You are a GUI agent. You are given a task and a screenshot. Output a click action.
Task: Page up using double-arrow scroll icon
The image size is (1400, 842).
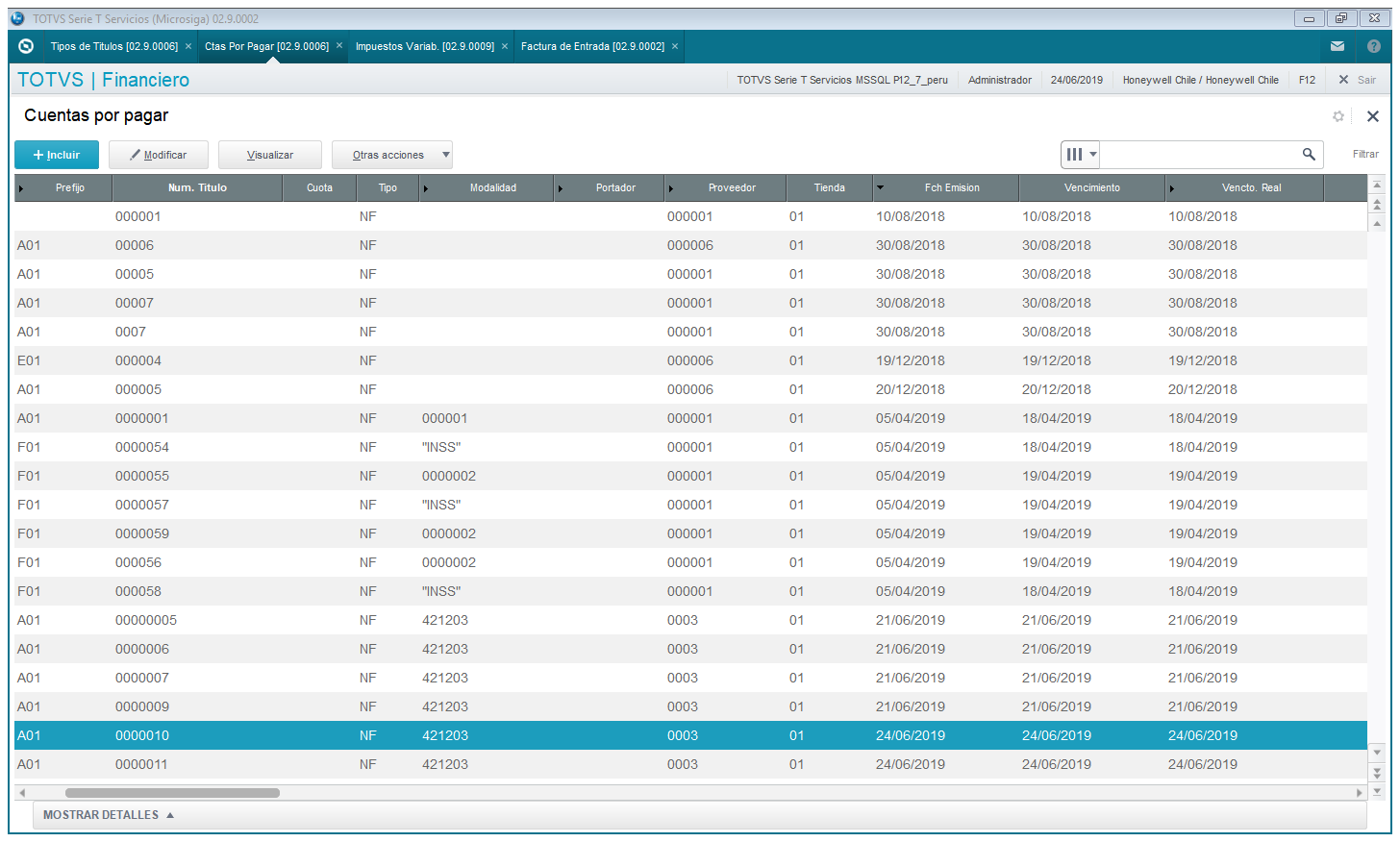click(x=1377, y=205)
